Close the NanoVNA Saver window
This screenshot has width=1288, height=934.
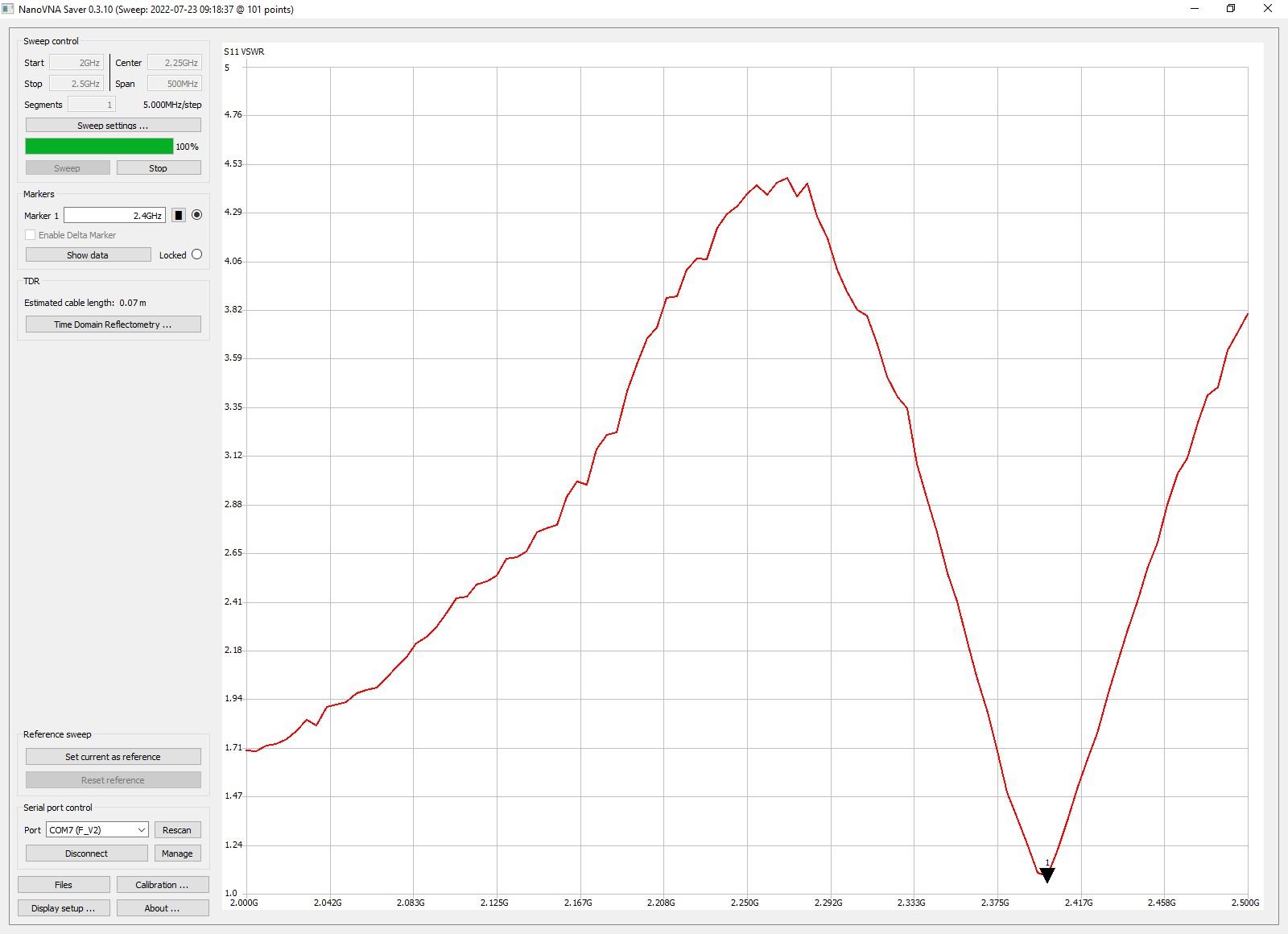(x=1268, y=9)
